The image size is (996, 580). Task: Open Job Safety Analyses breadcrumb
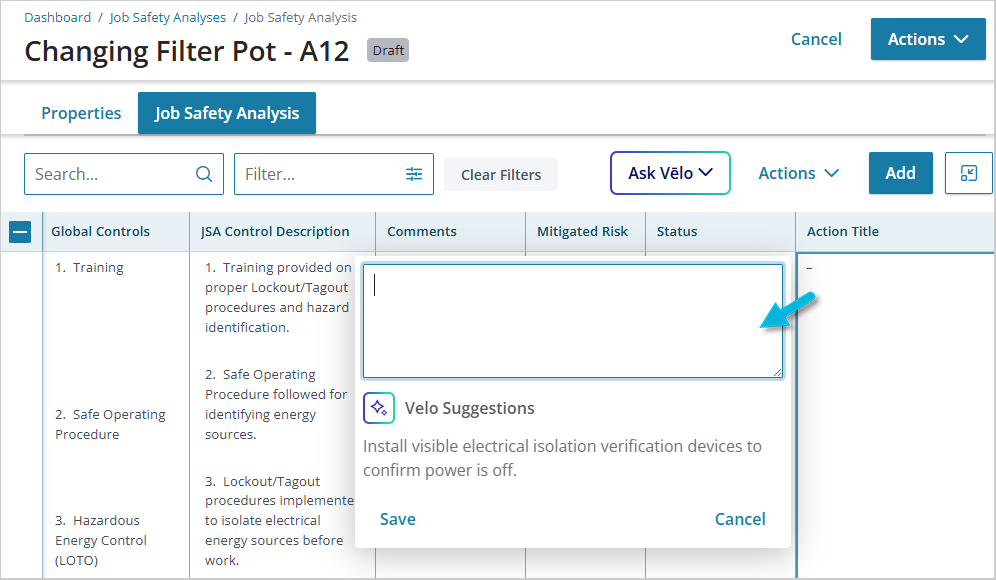(x=166, y=17)
